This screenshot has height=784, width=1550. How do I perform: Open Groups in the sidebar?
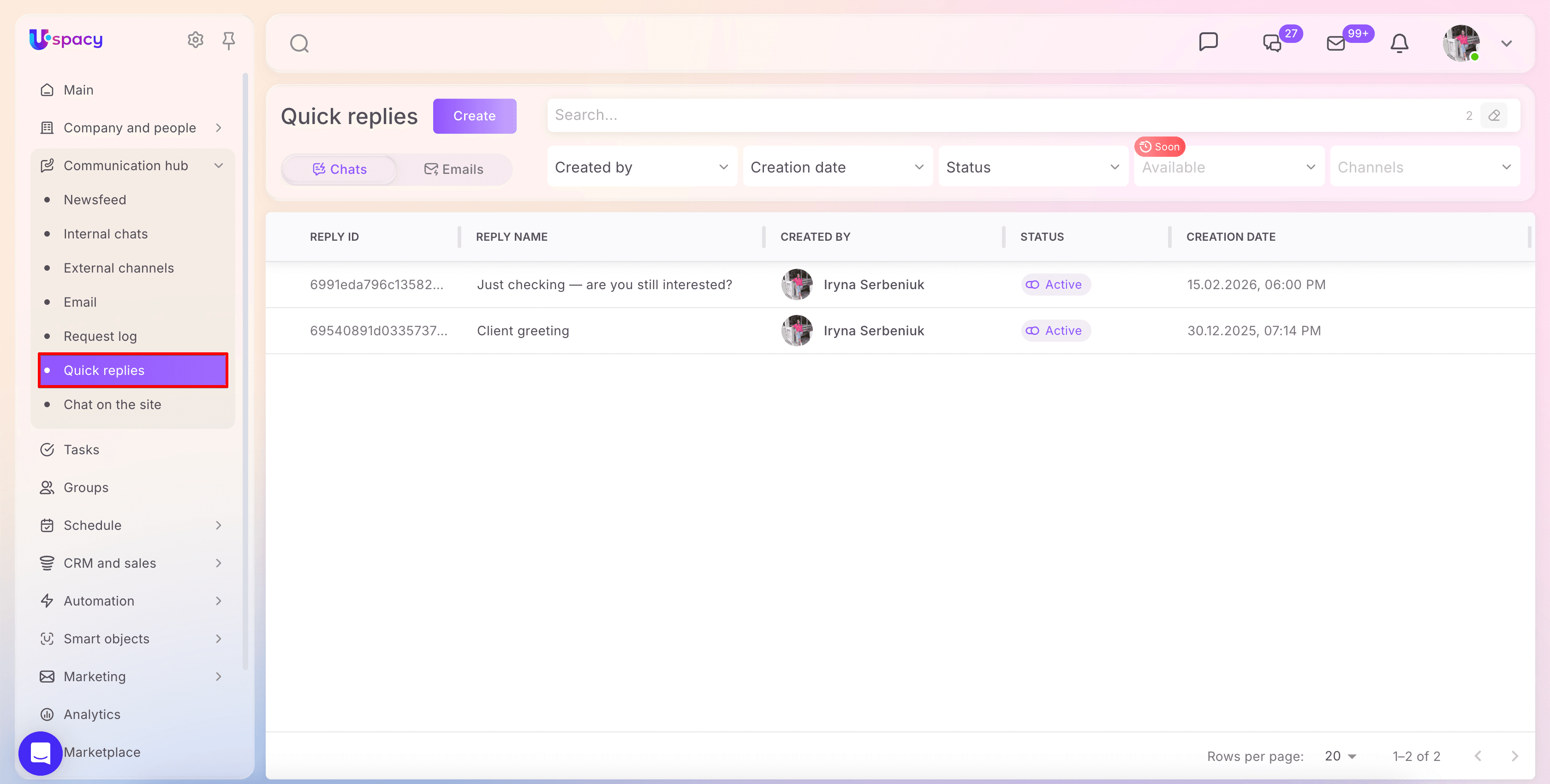[x=132, y=487]
